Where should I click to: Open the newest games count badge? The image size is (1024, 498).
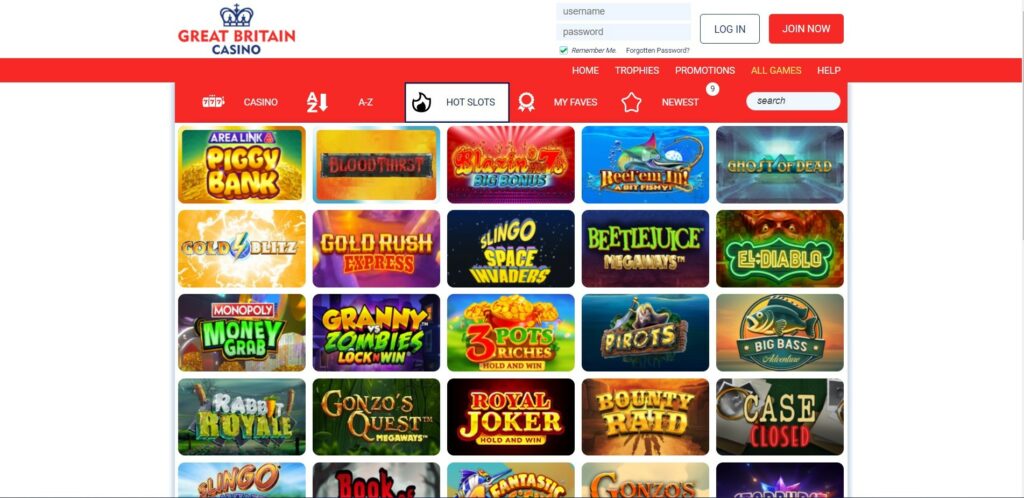coord(712,89)
